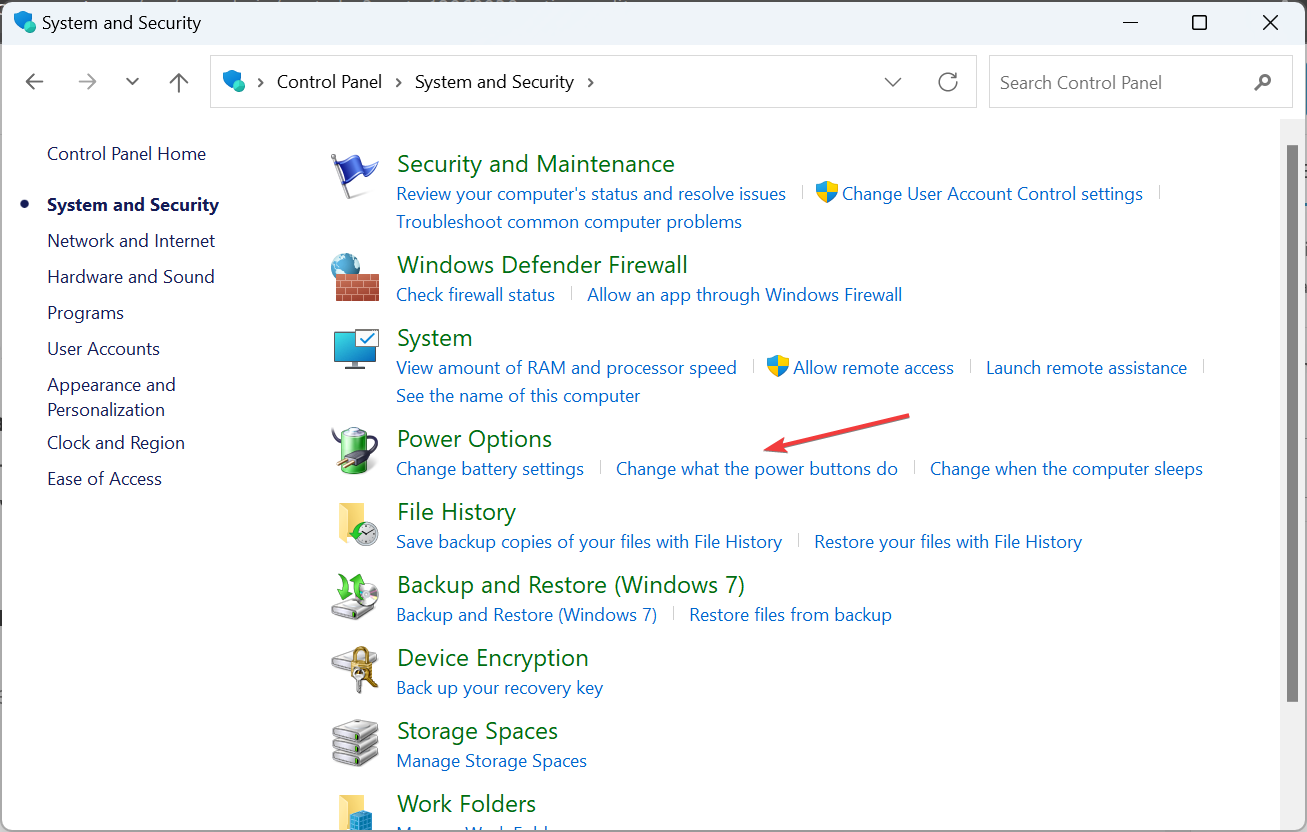Screen dimensions: 1307x832
Task: Click the Device Encryption keys icon
Action: (355, 670)
